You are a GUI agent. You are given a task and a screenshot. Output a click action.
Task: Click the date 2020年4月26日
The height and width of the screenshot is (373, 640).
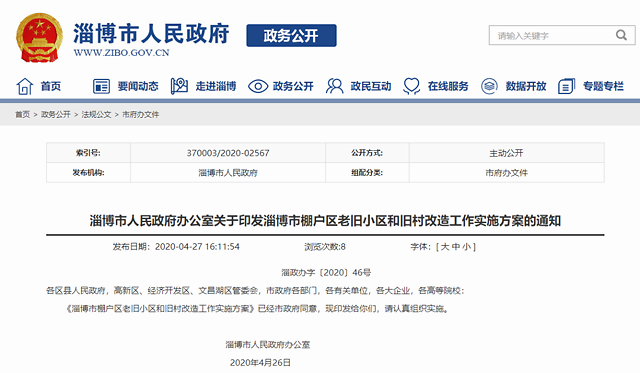[260, 362]
